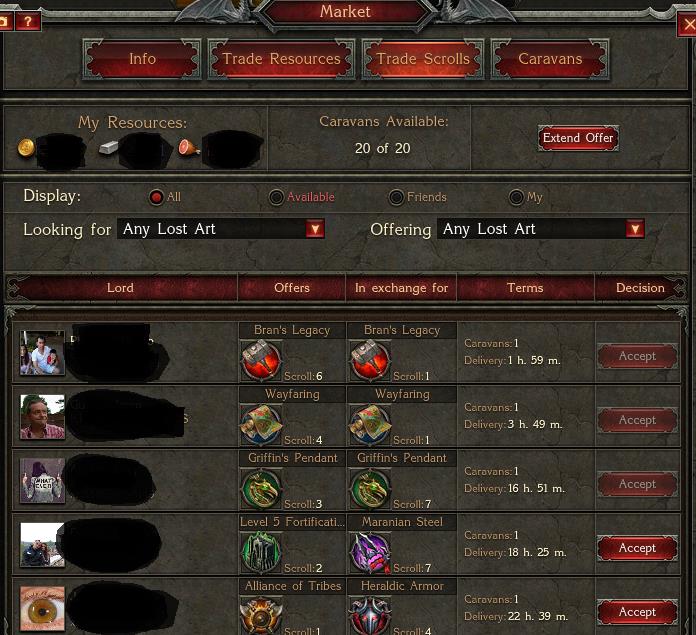Image resolution: width=696 pixels, height=635 pixels.
Task: Select the All display radio button
Action: point(156,197)
